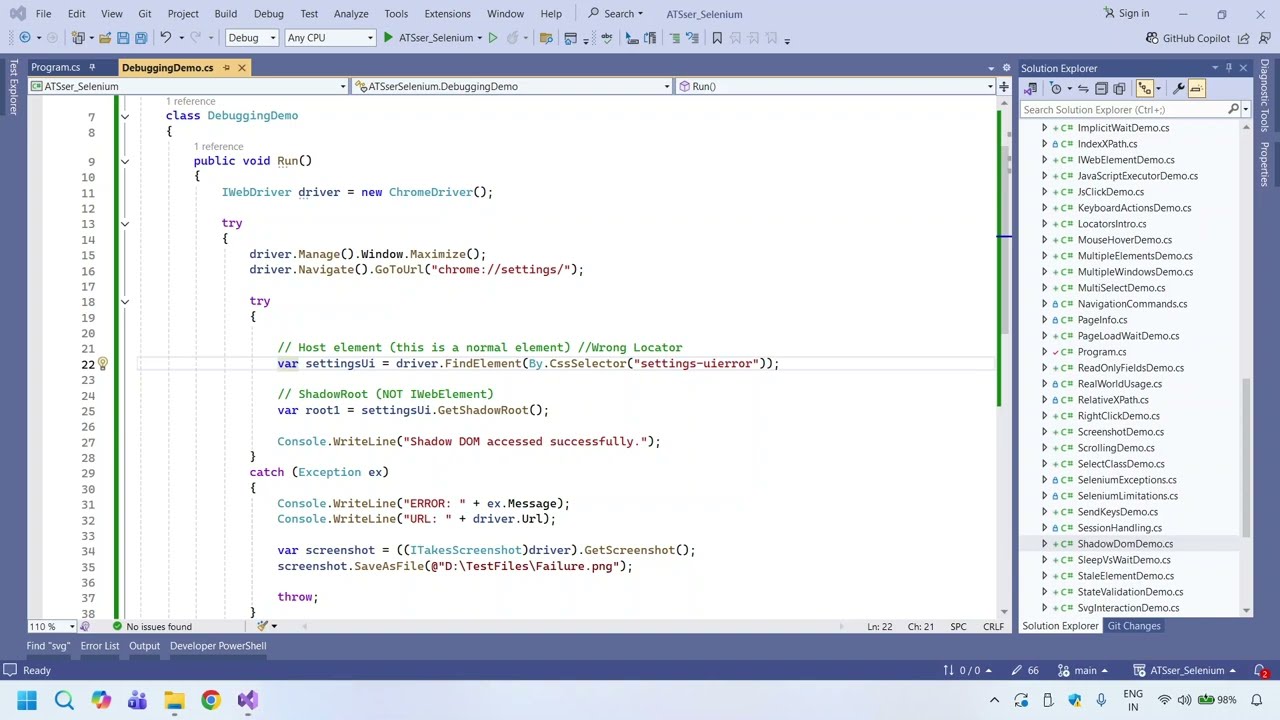
Task: Open the Output panel tab
Action: coord(144,646)
